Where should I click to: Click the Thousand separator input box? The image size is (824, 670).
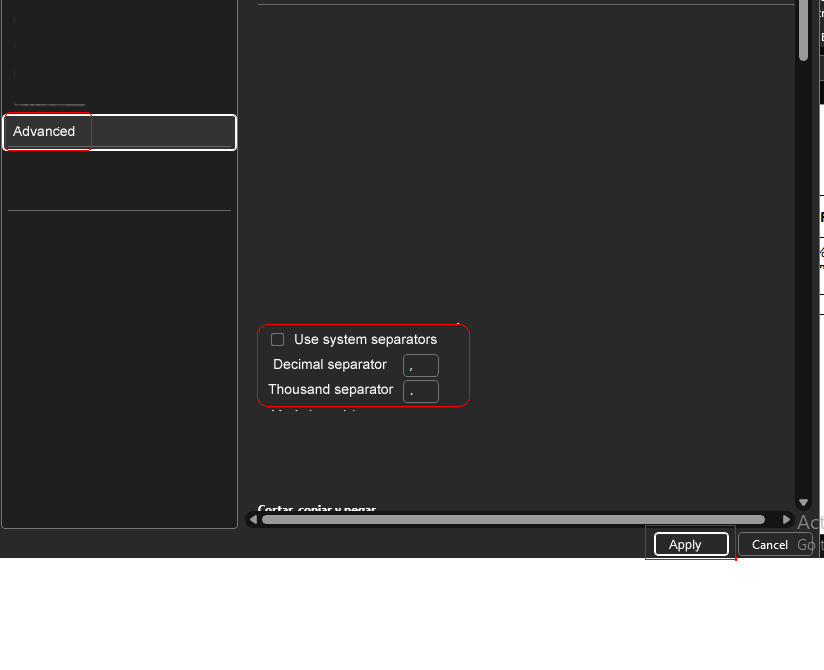coord(420,391)
